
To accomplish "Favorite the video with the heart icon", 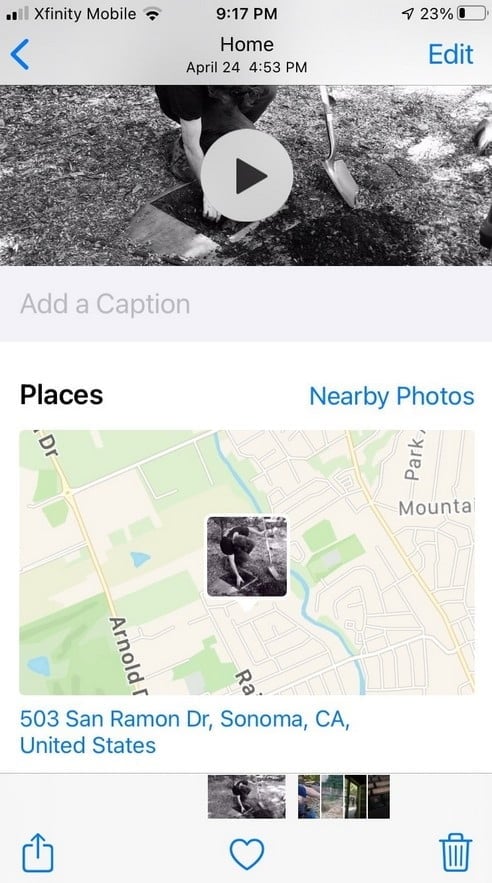I will [x=247, y=854].
